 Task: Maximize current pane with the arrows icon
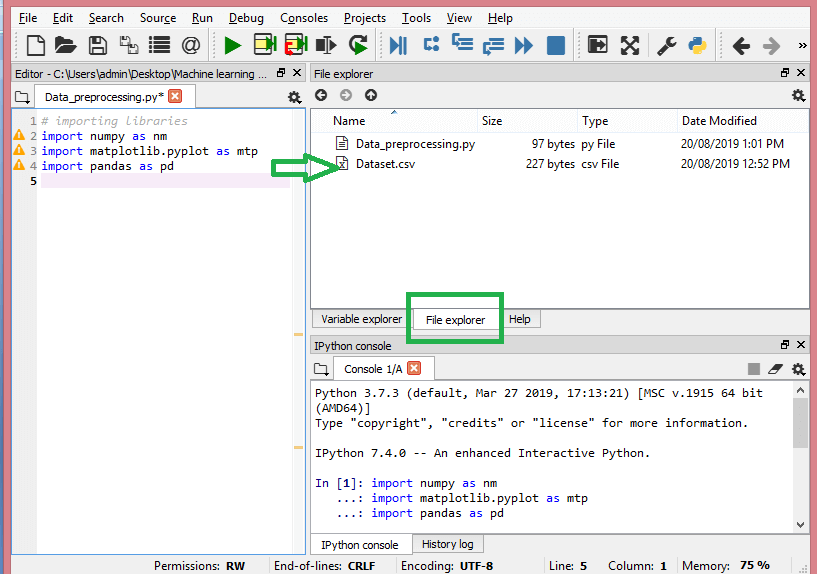[x=630, y=45]
